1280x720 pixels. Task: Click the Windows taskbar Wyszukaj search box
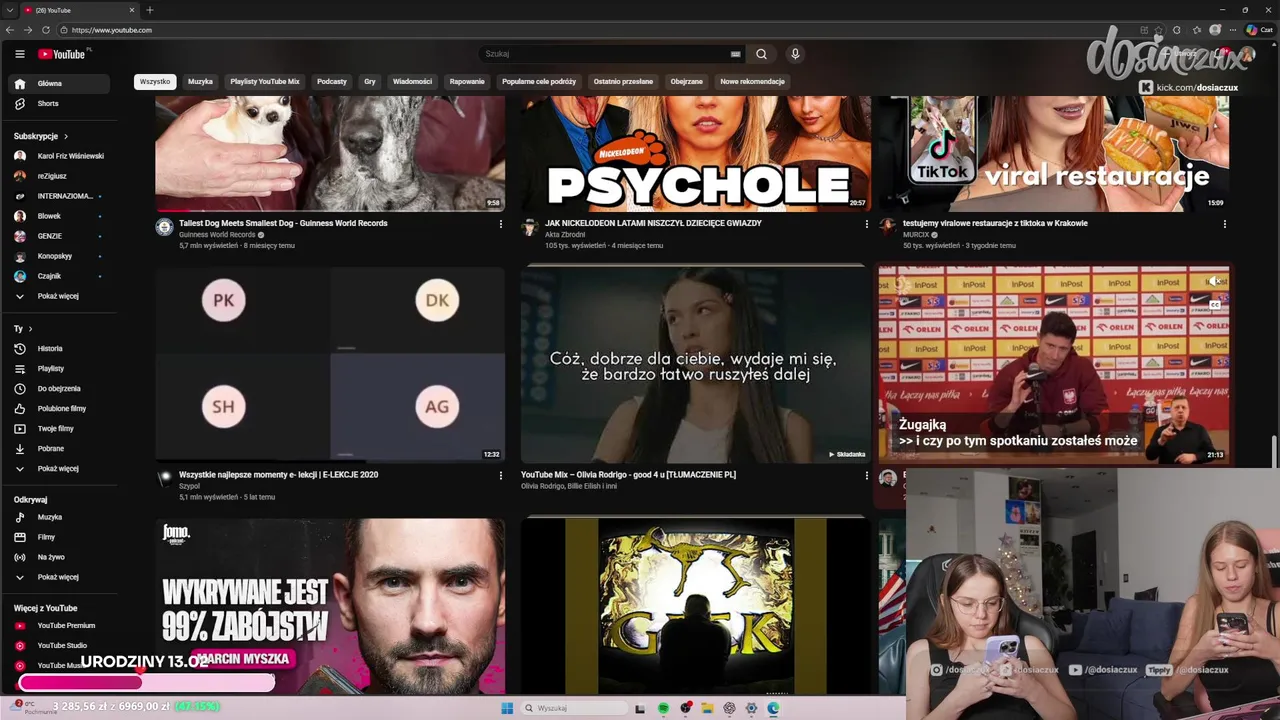575,708
